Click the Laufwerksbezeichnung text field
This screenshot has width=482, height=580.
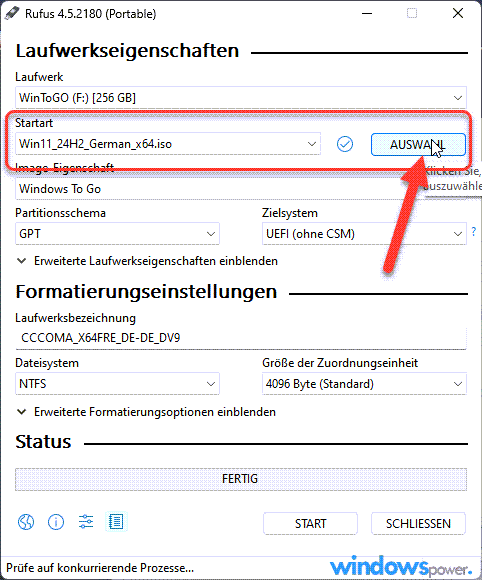240,338
